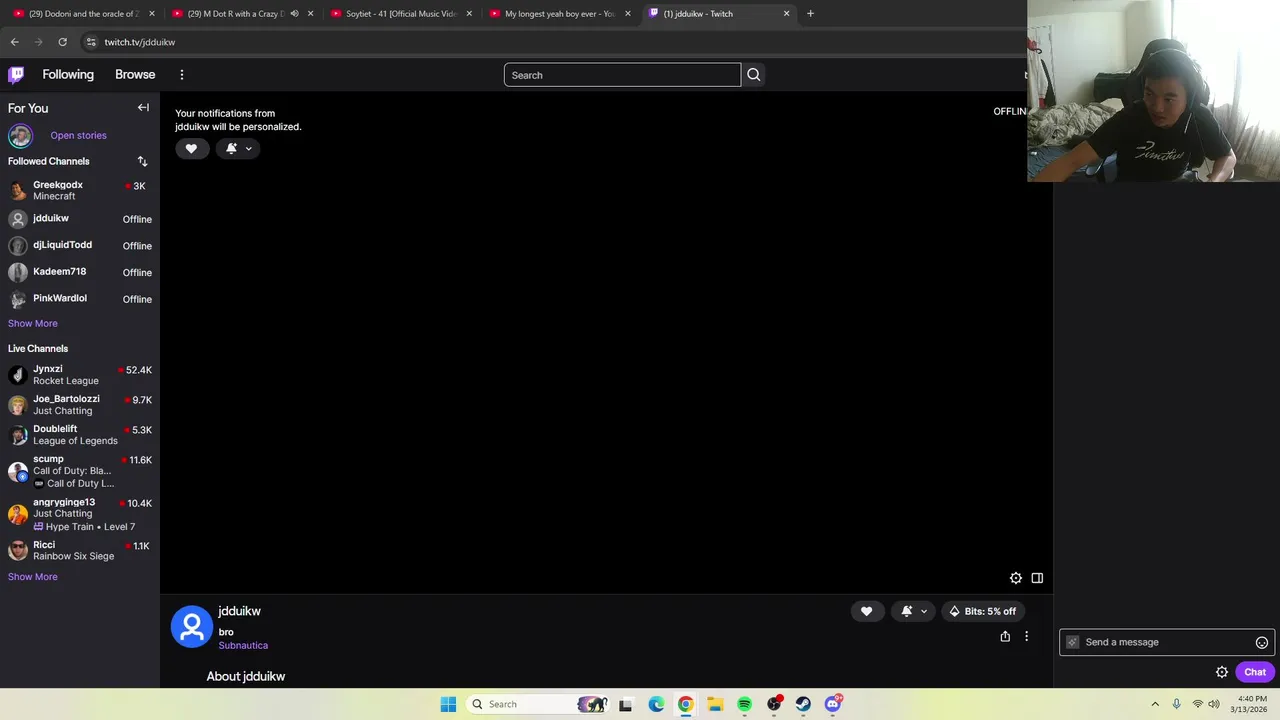Open the stories avatar icon
The width and height of the screenshot is (1280, 720).
click(20, 136)
